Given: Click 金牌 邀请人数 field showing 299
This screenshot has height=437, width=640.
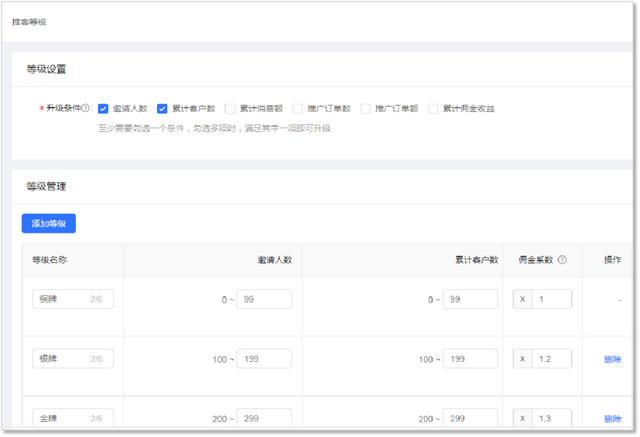Looking at the screenshot, I should (x=264, y=418).
